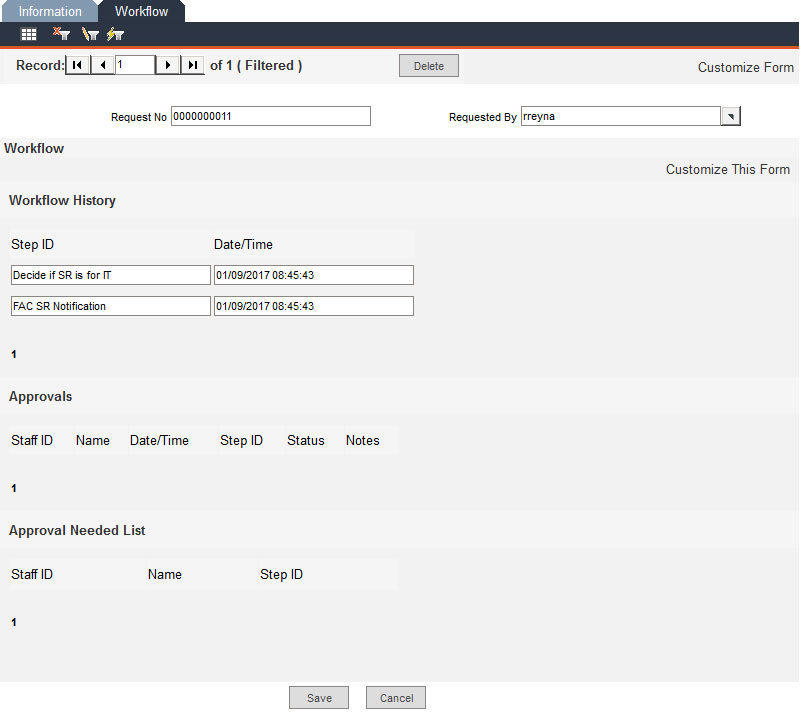Click the quick filter lightning icon
This screenshot has width=800, height=712.
(x=115, y=33)
